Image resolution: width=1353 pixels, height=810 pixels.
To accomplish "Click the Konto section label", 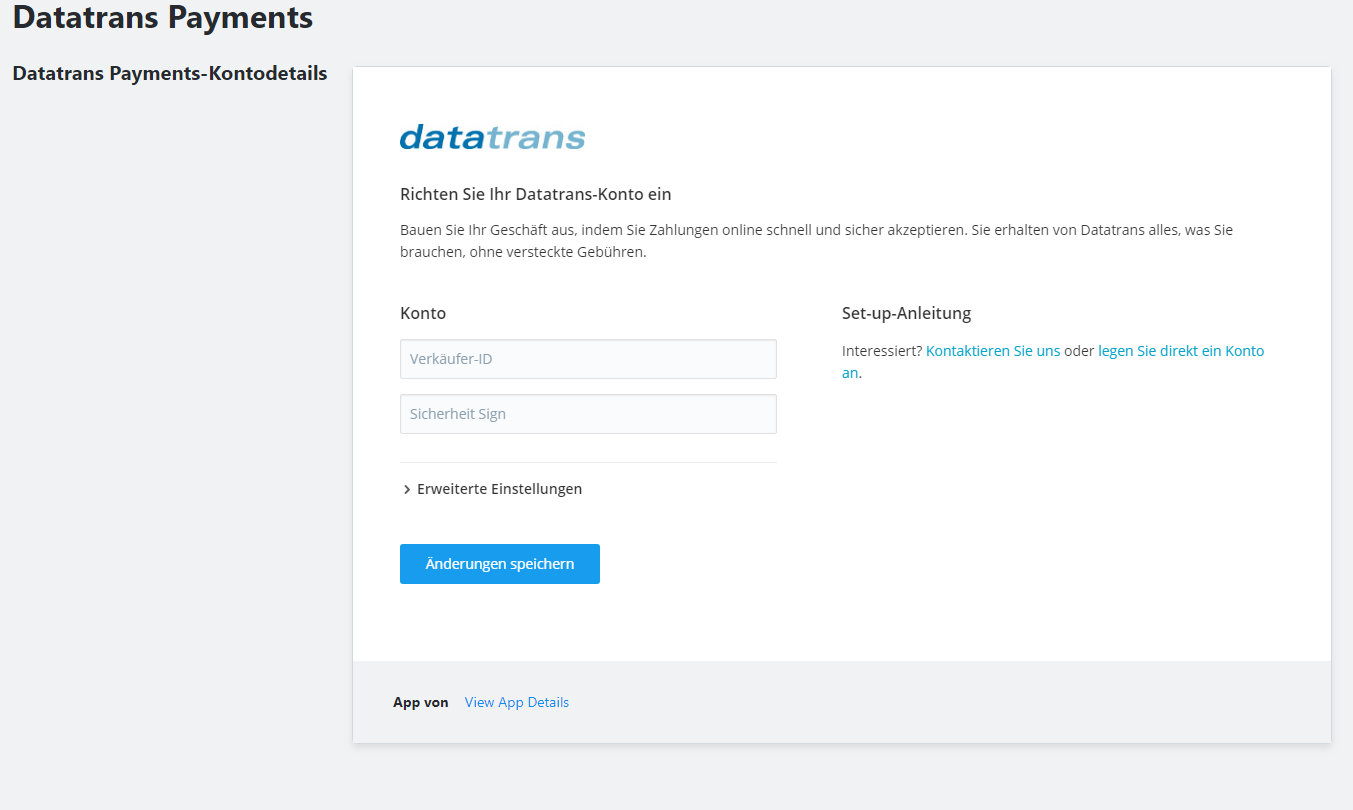I will (423, 313).
